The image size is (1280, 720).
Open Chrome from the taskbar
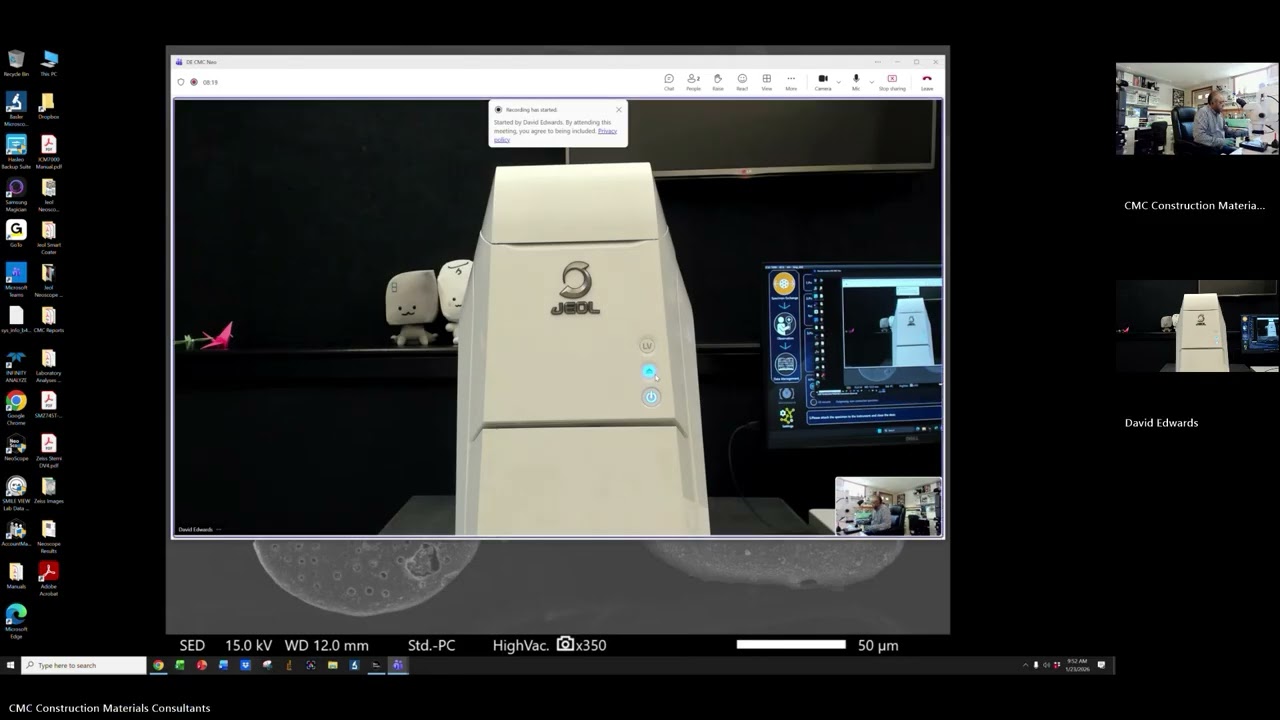point(158,665)
